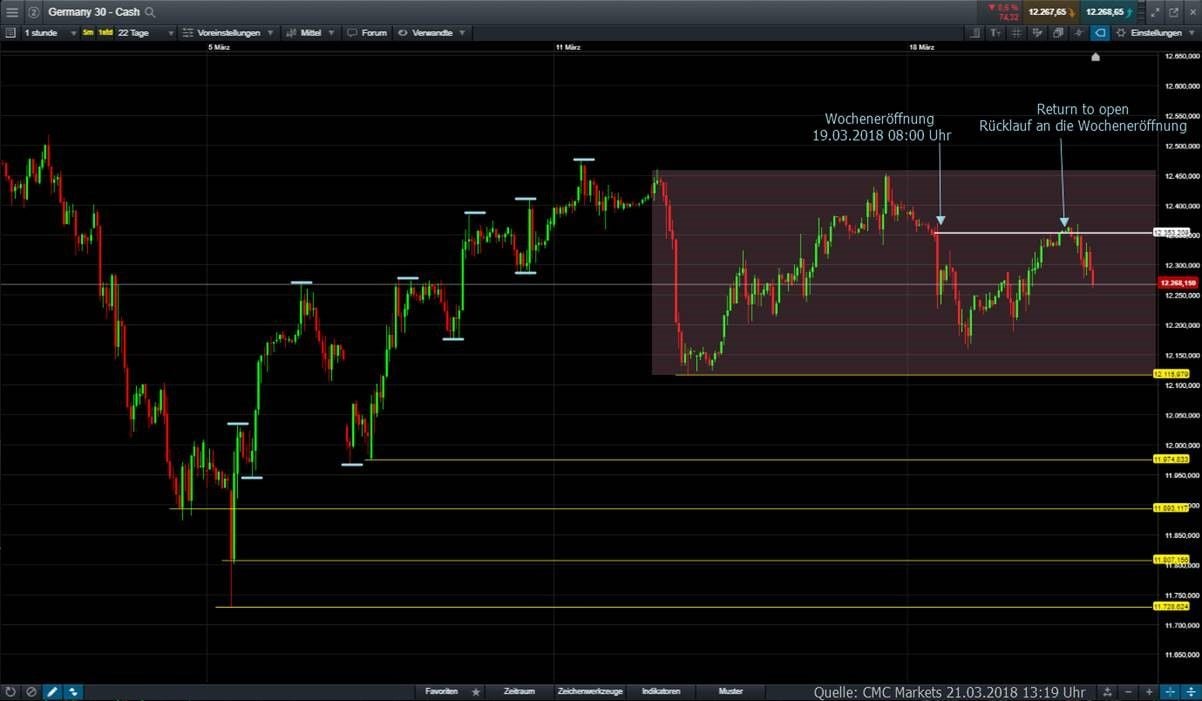Image resolution: width=1202 pixels, height=701 pixels.
Task: Click the export icon at the bottom right
Action: [x=1108, y=691]
